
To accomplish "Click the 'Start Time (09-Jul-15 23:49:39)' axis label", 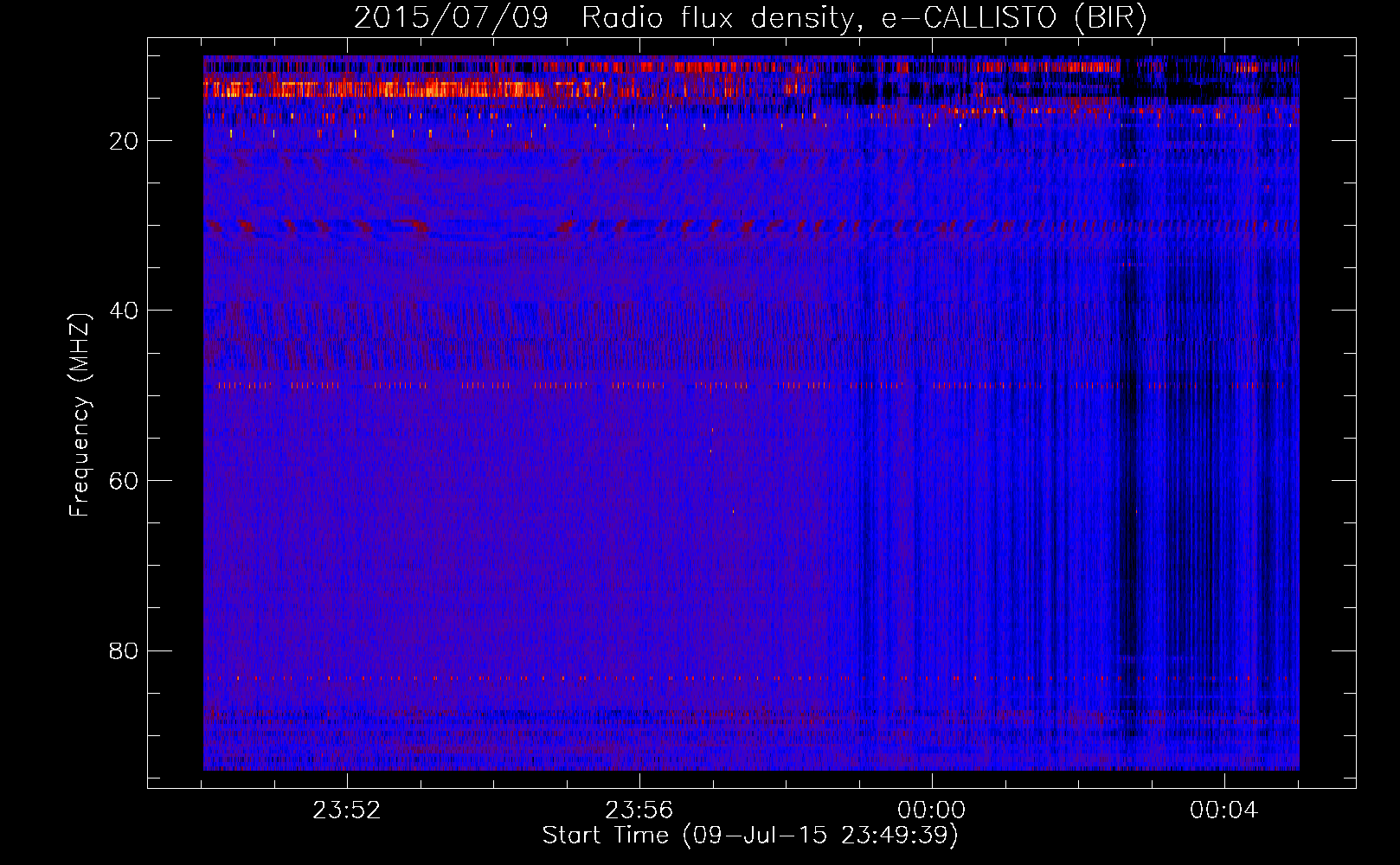I will (750, 836).
